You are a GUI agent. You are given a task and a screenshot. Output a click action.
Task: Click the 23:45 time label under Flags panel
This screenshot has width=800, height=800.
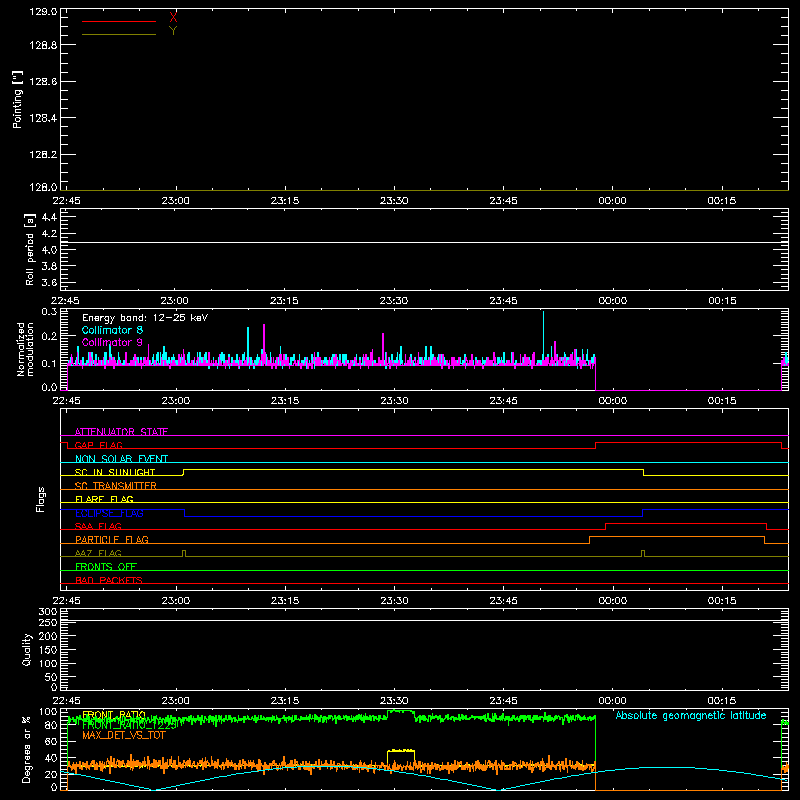click(503, 601)
